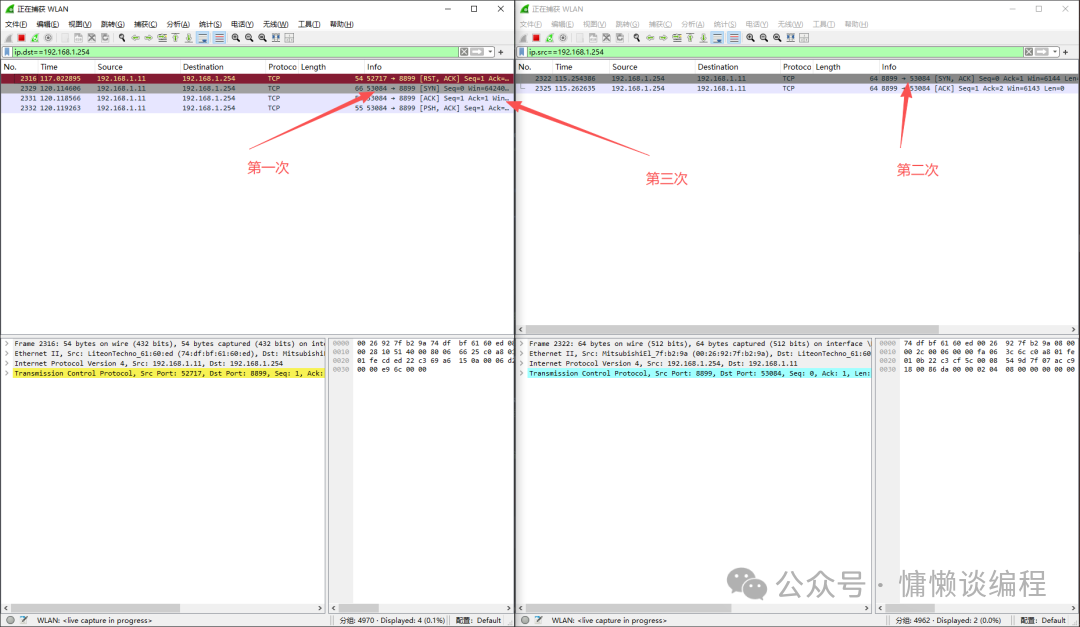
Task: Expand Transmission Control Protocol row, right window
Action: [x=521, y=373]
